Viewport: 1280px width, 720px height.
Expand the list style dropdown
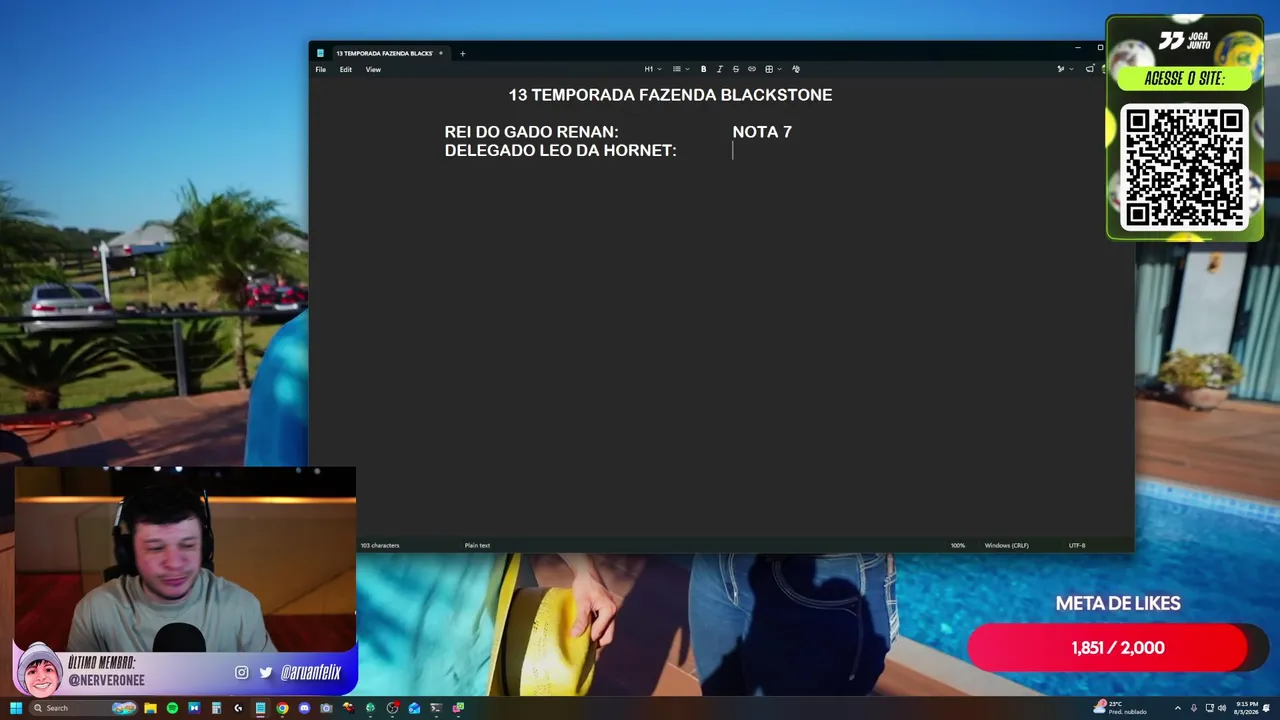pos(680,69)
